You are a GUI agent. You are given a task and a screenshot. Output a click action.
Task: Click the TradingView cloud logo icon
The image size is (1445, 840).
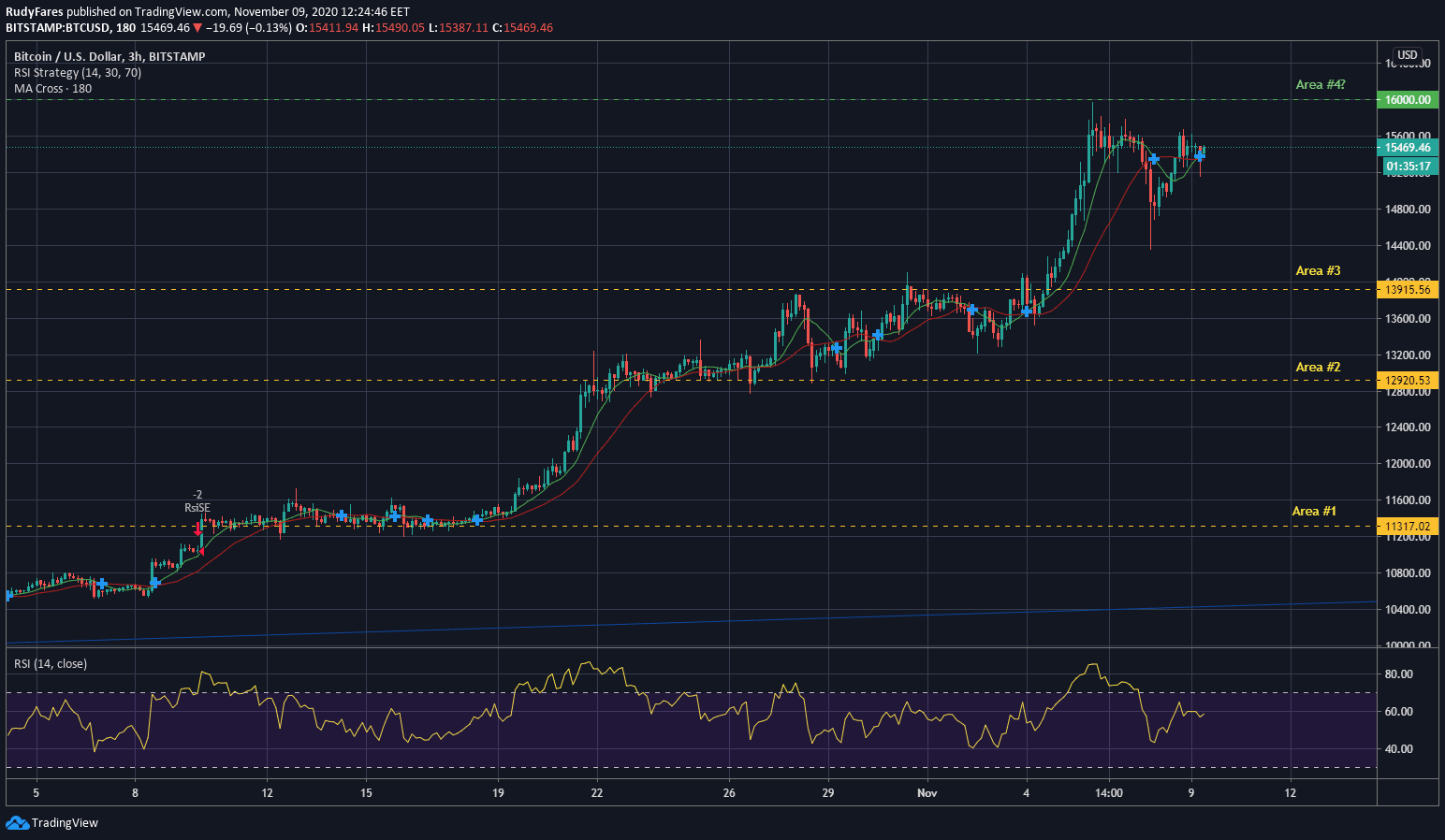click(x=17, y=823)
